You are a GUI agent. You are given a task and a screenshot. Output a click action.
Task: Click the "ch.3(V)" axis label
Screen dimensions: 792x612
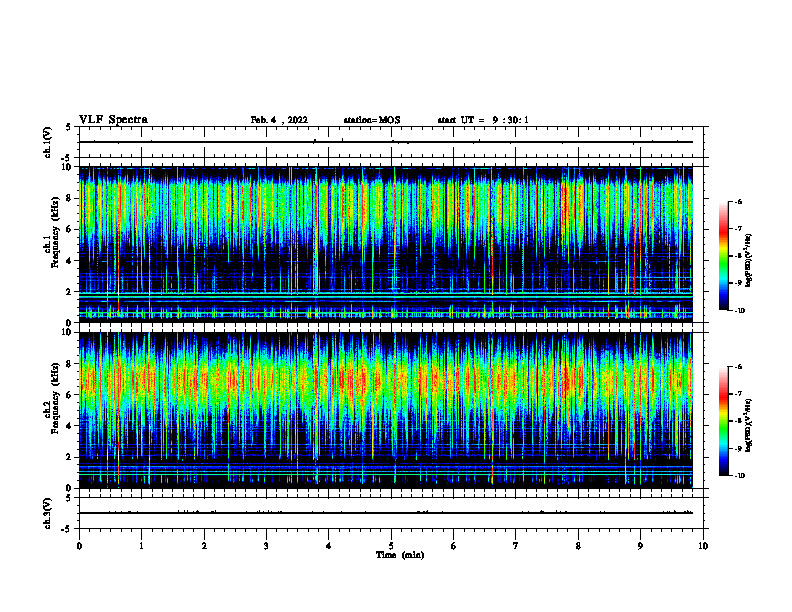pos(48,513)
